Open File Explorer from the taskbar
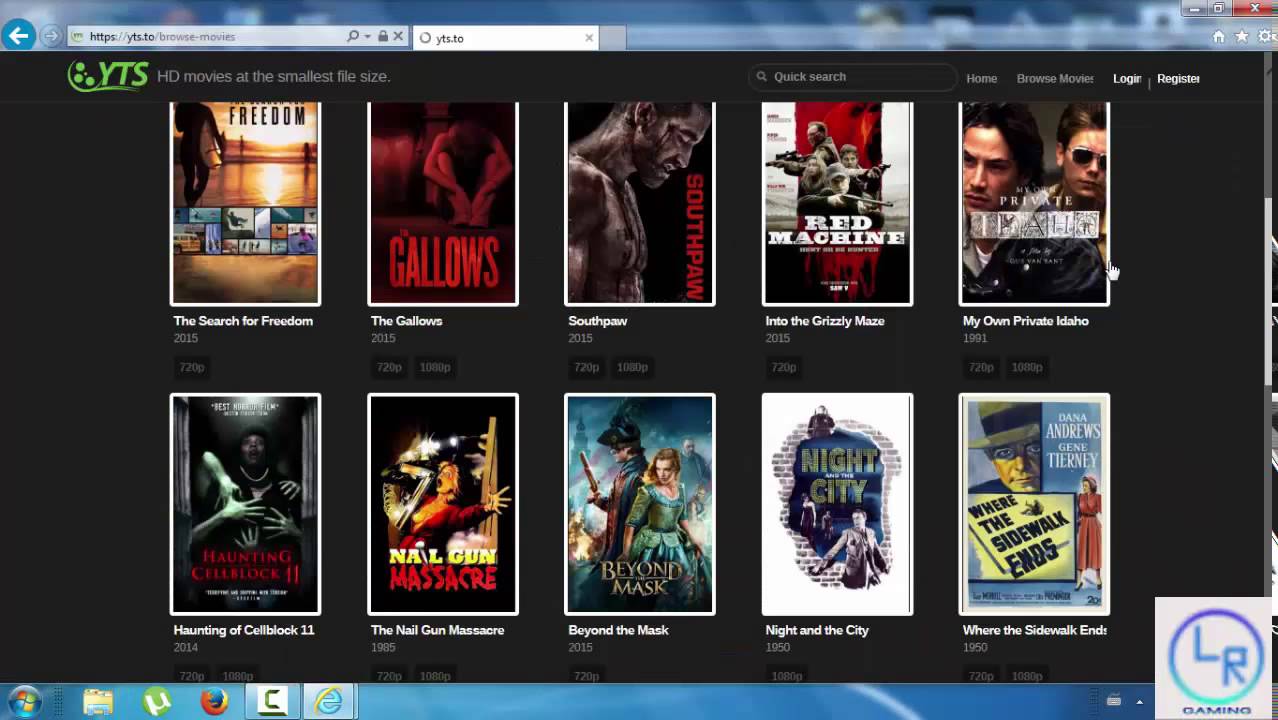 [97, 702]
